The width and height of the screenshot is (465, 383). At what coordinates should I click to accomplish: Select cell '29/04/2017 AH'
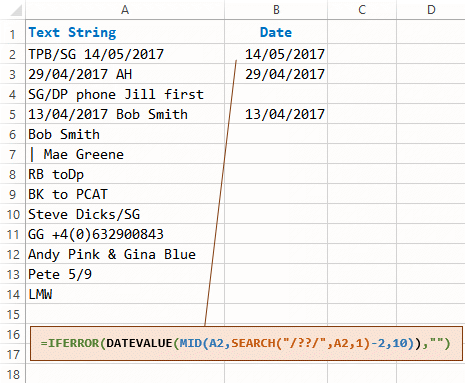[x=125, y=74]
